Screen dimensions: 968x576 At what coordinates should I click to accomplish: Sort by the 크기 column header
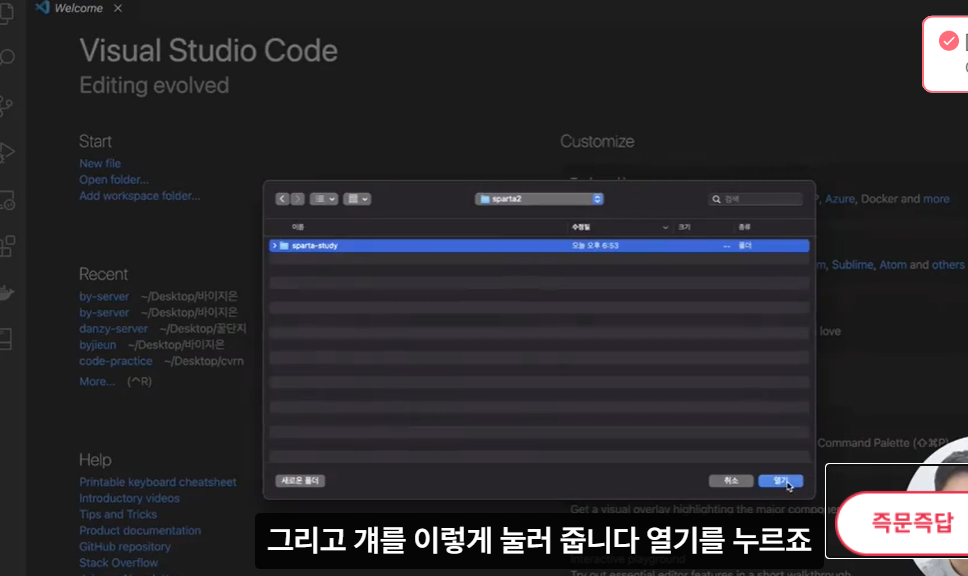[684, 227]
